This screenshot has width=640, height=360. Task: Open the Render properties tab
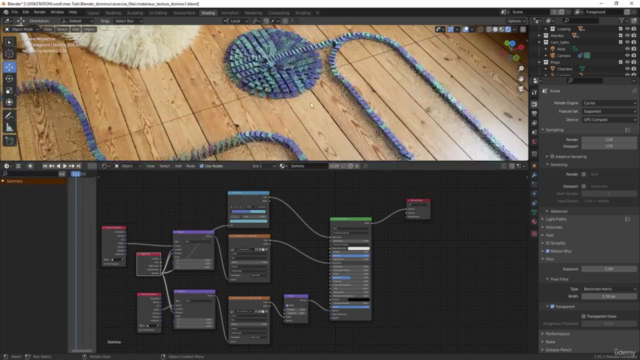[534, 104]
